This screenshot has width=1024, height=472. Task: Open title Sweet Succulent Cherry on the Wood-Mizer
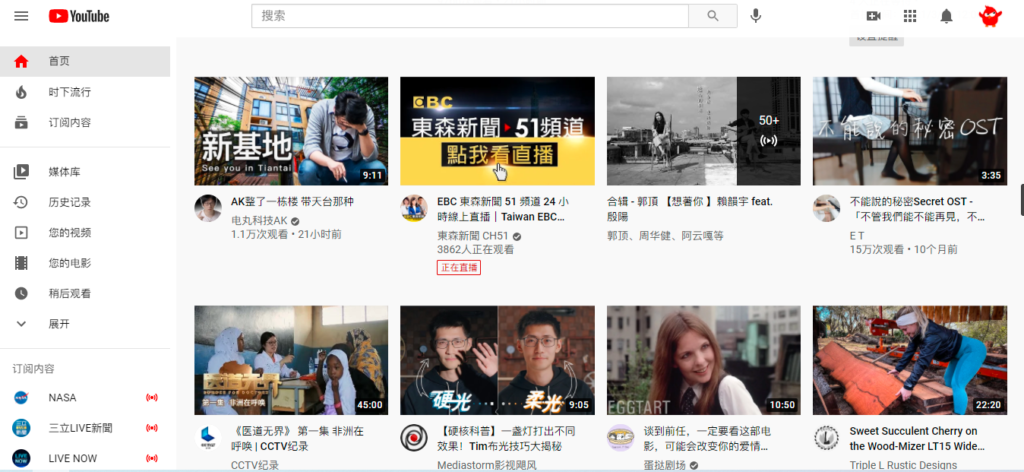click(917, 439)
